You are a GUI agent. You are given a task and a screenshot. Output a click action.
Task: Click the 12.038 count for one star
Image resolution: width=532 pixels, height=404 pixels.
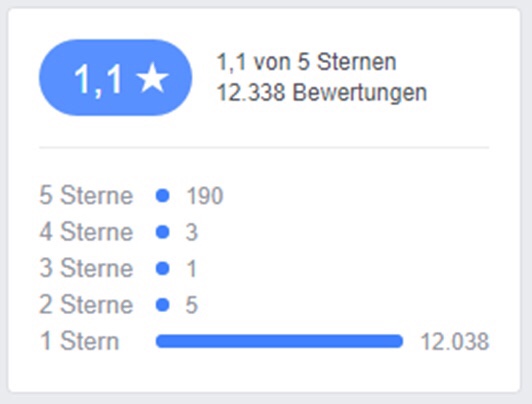[455, 341]
